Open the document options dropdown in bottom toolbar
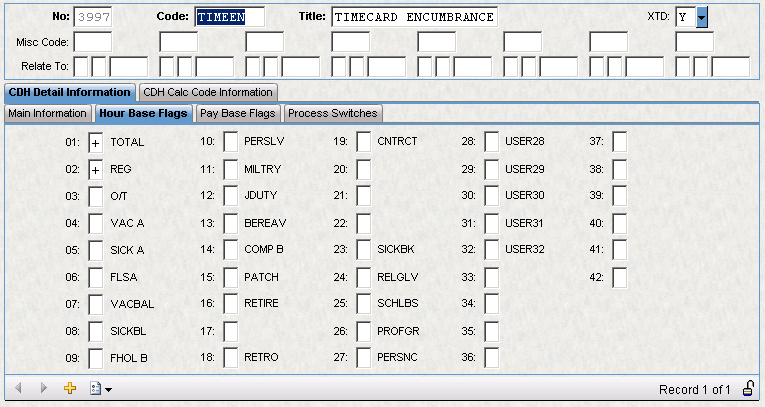This screenshot has height=407, width=765. tap(100, 388)
